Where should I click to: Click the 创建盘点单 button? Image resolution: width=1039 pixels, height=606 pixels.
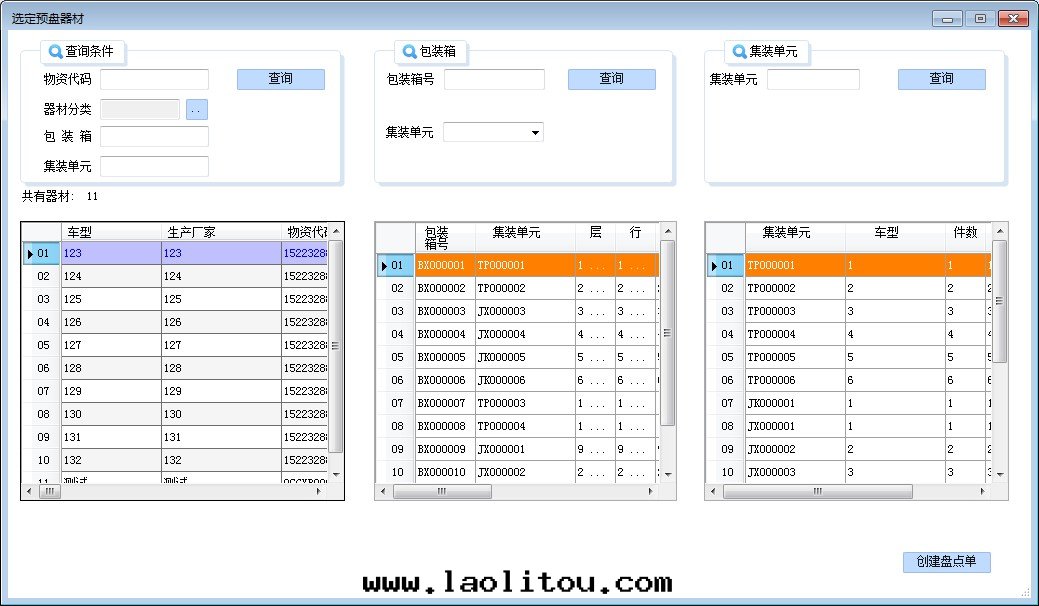click(946, 561)
